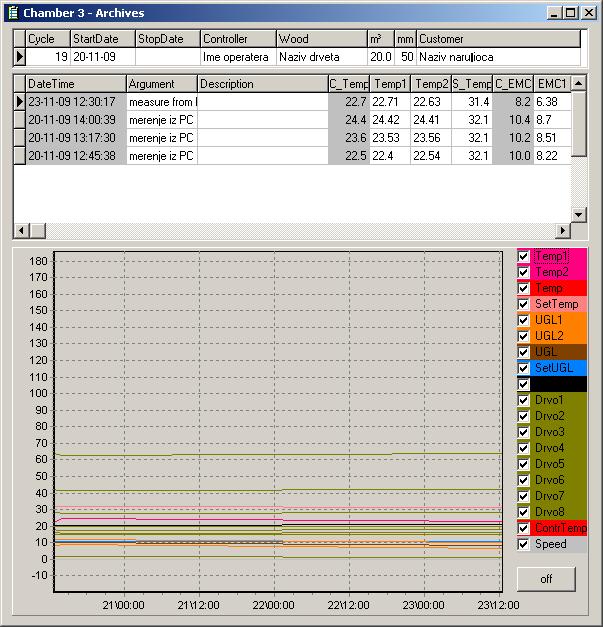Viewport: 603px width, 627px height.
Task: Click the EMC1 column header
Action: [x=552, y=84]
